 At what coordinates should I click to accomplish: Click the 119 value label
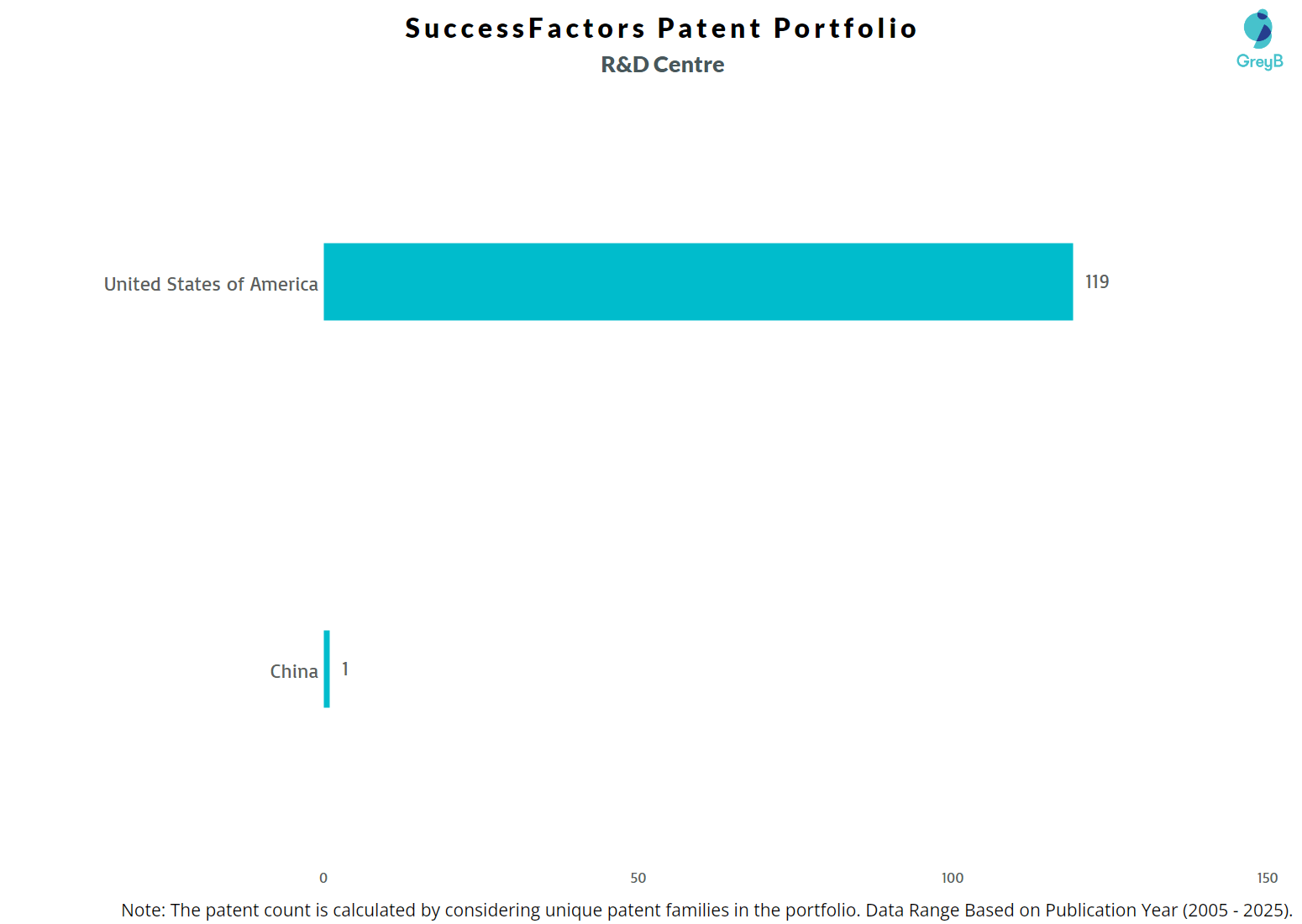click(1097, 282)
